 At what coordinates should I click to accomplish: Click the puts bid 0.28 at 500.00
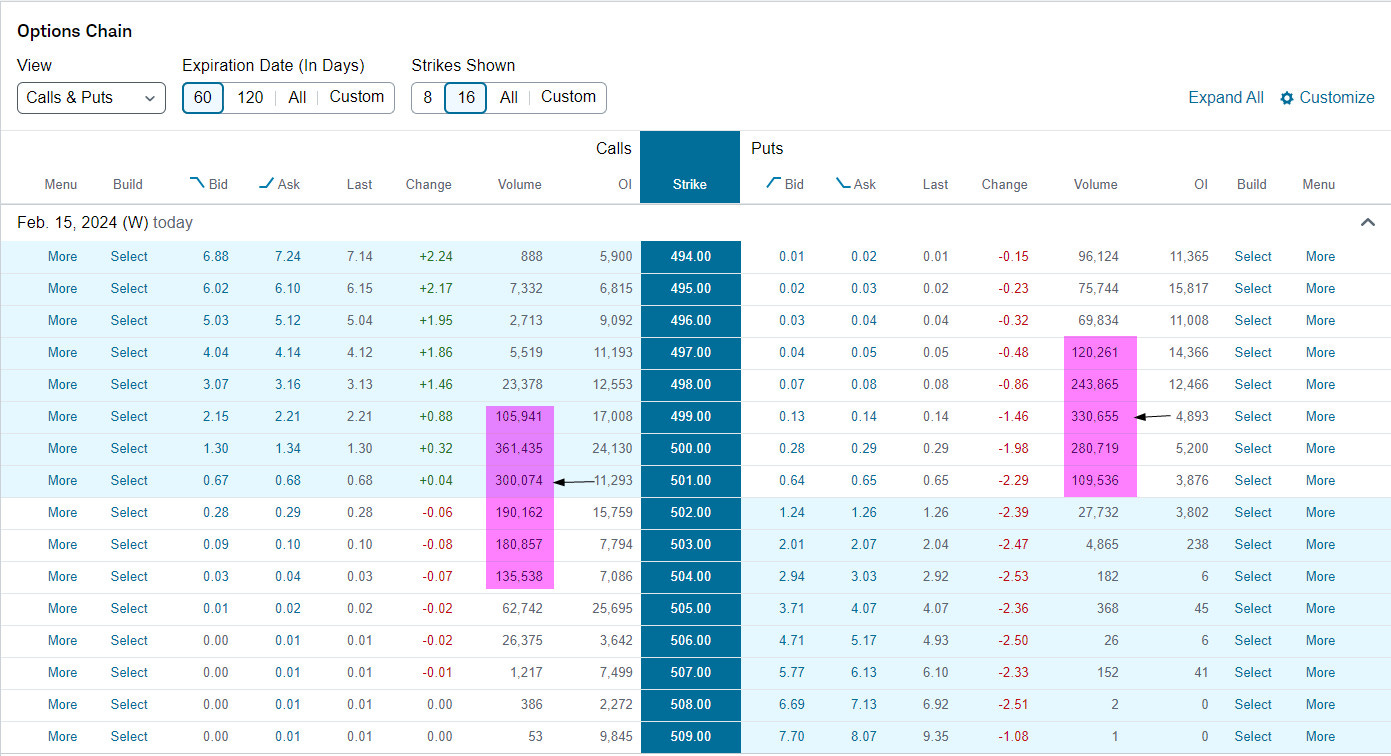pyautogui.click(x=792, y=449)
